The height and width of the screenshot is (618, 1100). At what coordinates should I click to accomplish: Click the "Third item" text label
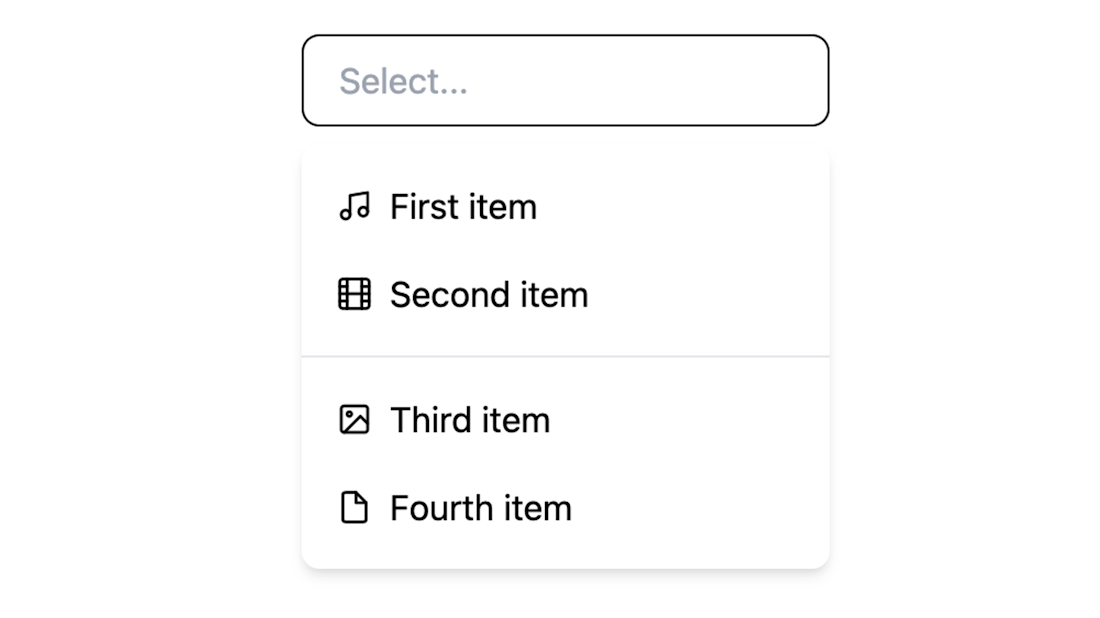[x=470, y=420]
